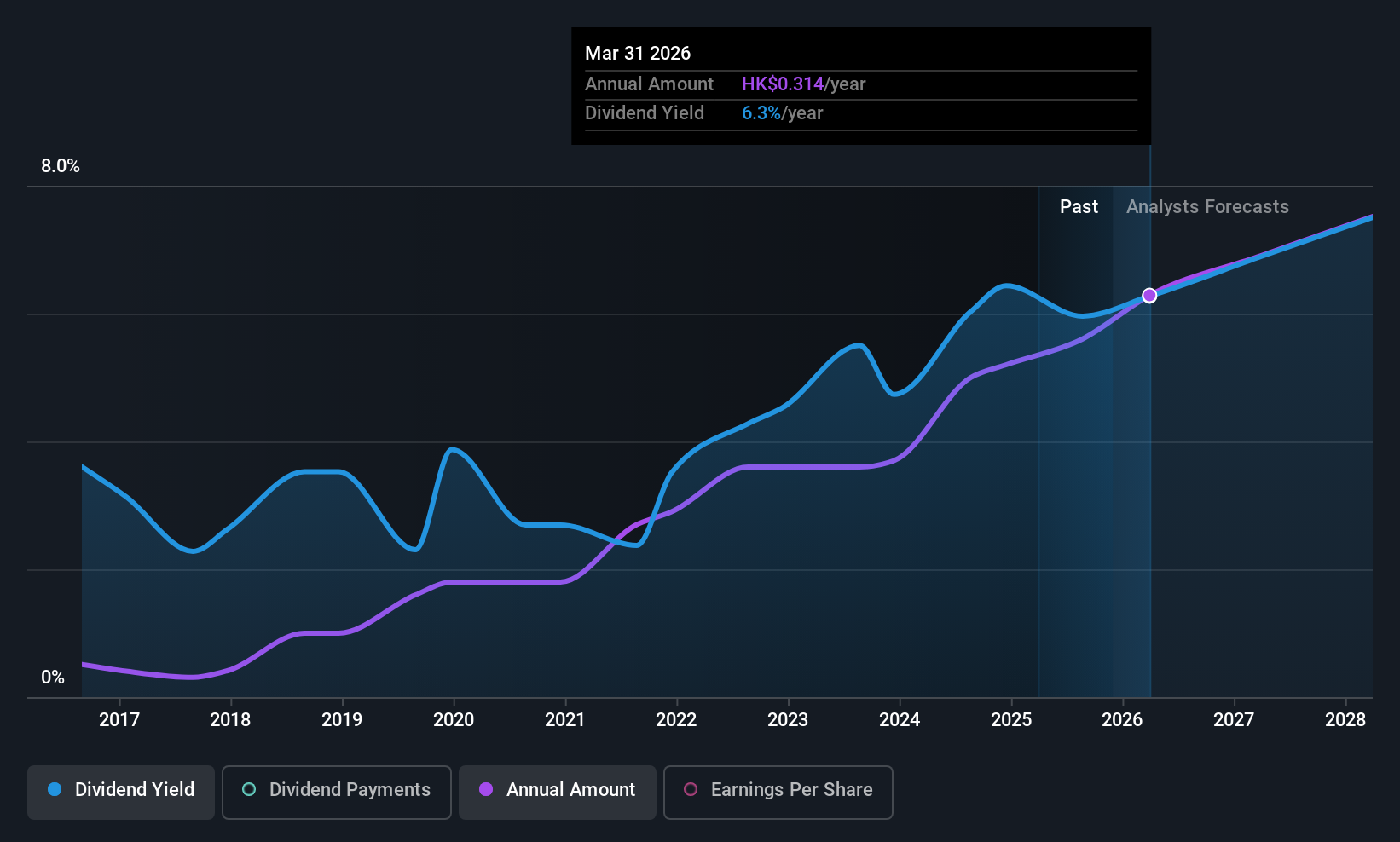Click the 8.0% y-axis label
This screenshot has height=842, width=1400.
(61, 166)
